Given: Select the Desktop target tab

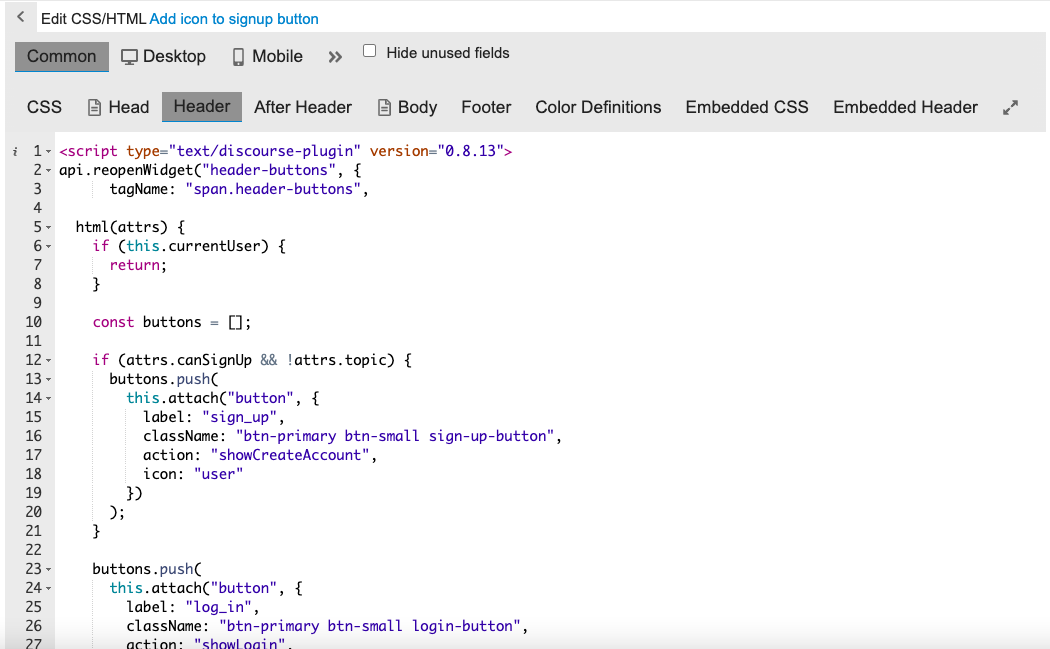Looking at the screenshot, I should point(164,57).
